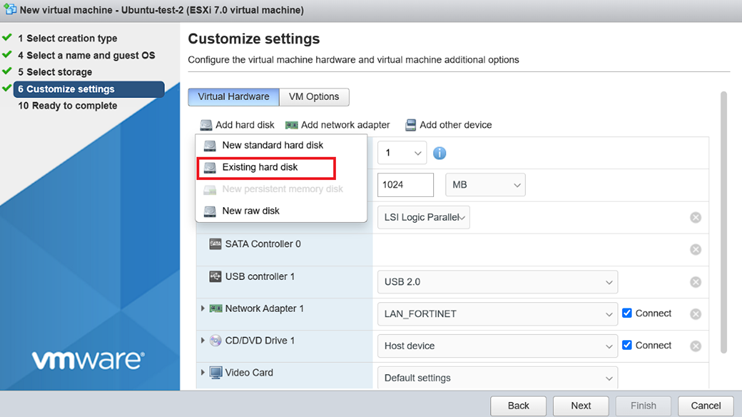The height and width of the screenshot is (417, 742).
Task: Remove Network Adapter 1 with X icon
Action: pos(695,314)
